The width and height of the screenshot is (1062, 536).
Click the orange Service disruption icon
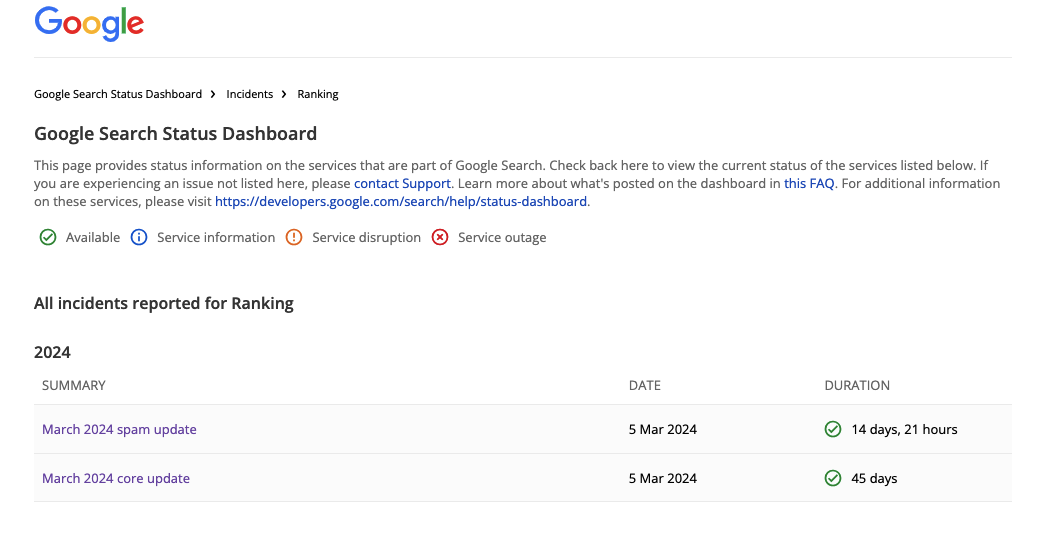(x=294, y=237)
